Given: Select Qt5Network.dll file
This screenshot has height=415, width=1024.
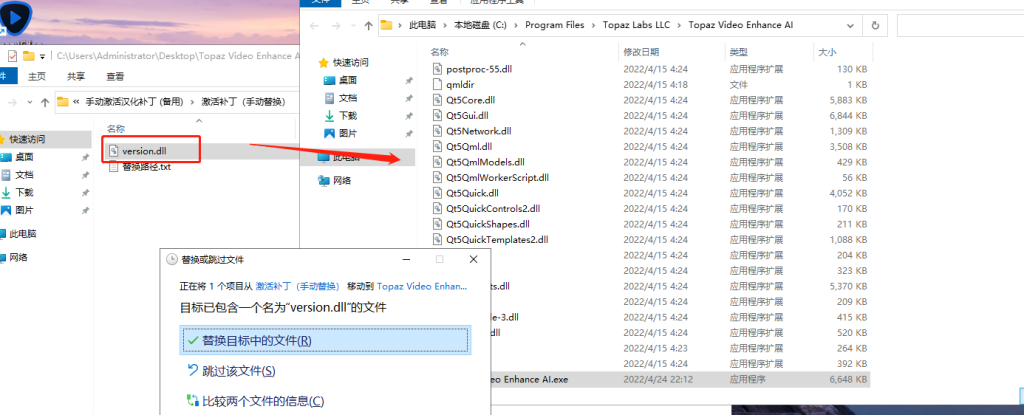Looking at the screenshot, I should [x=472, y=131].
